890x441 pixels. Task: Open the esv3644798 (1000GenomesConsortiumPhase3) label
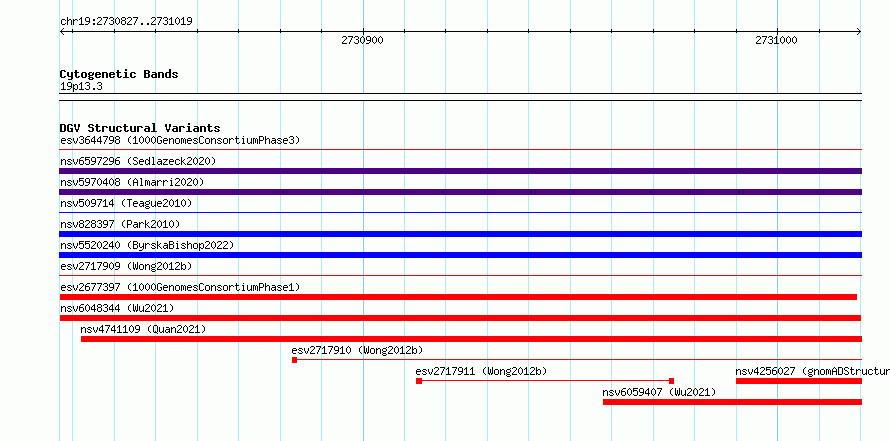[x=180, y=140]
